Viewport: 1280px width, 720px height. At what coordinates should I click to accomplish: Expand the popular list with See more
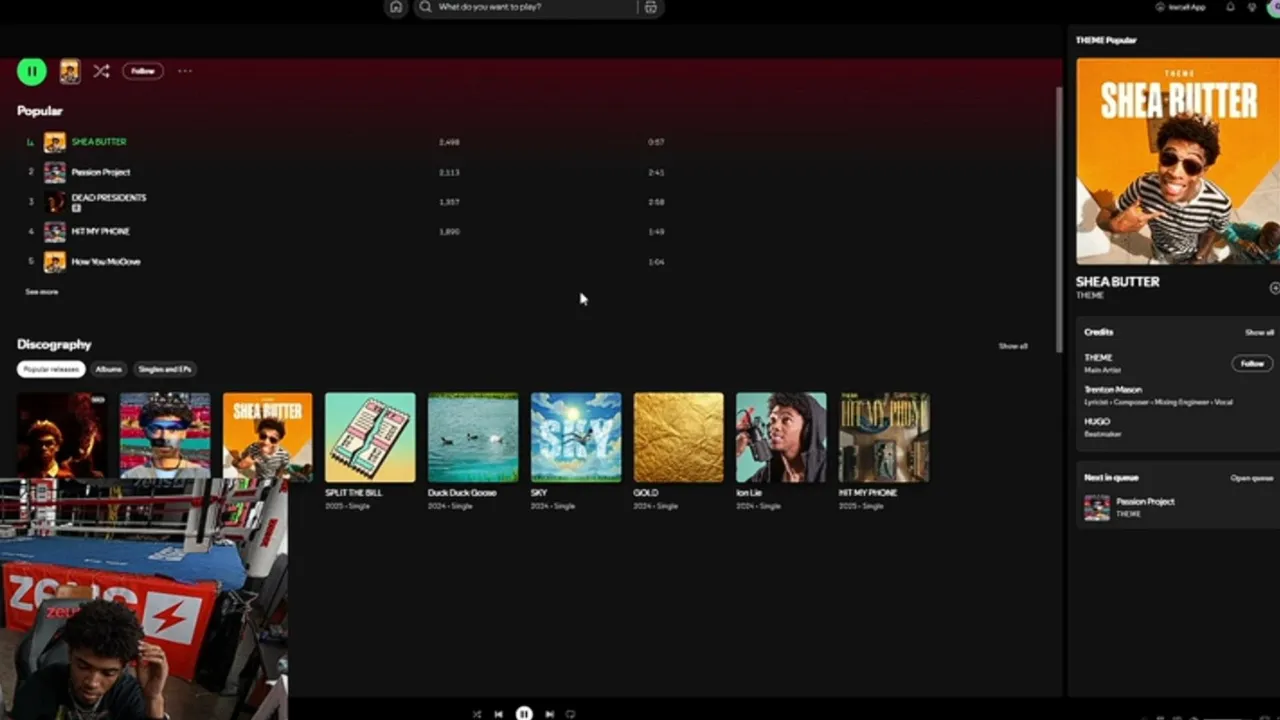point(42,292)
